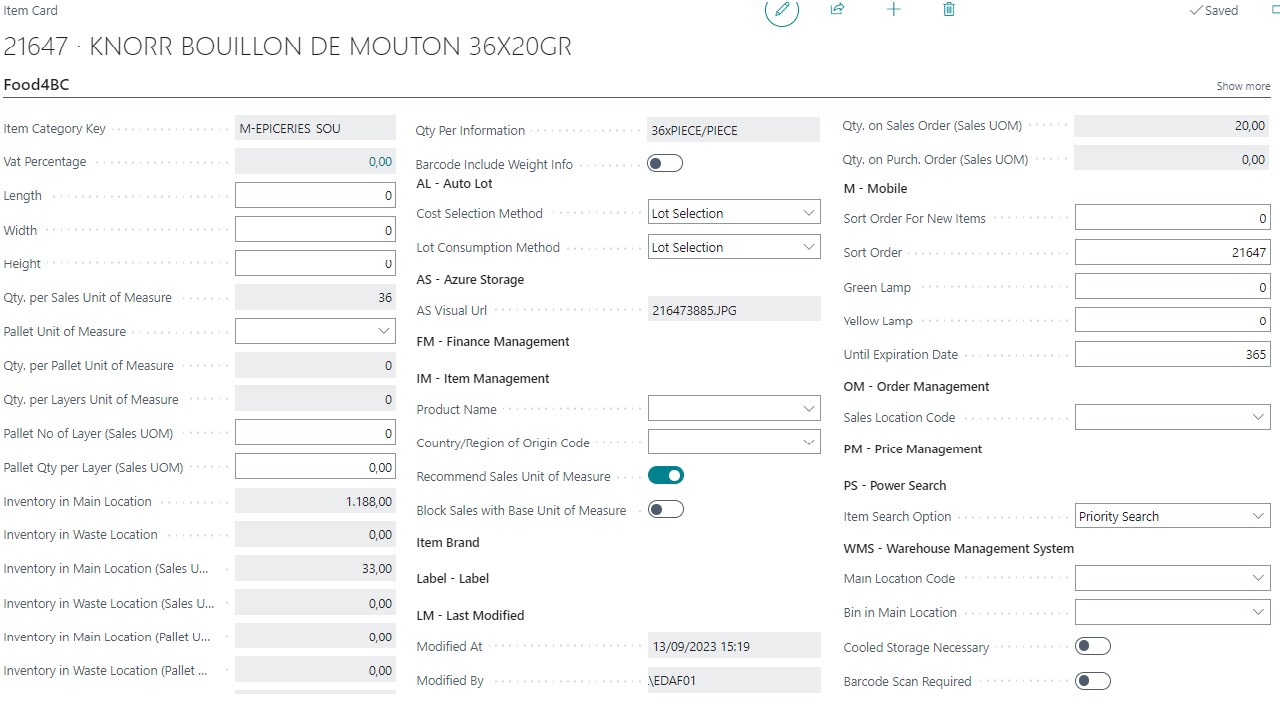Click Inventory in Main Location (Sales) value 33,00
The width and height of the screenshot is (1280, 720).
click(x=315, y=568)
